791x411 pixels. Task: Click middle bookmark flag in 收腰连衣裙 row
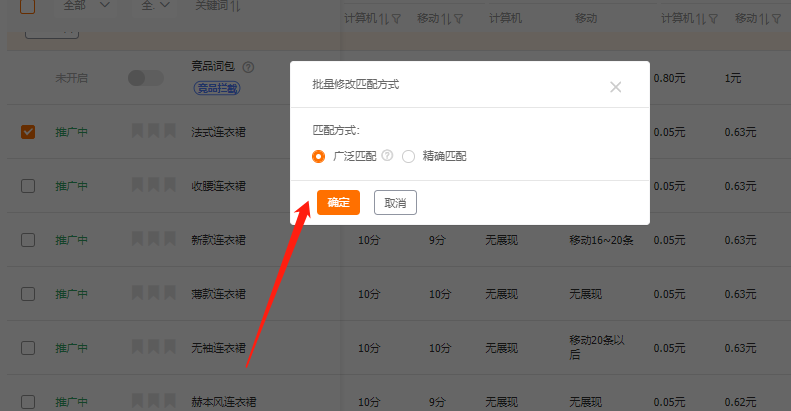[153, 185]
